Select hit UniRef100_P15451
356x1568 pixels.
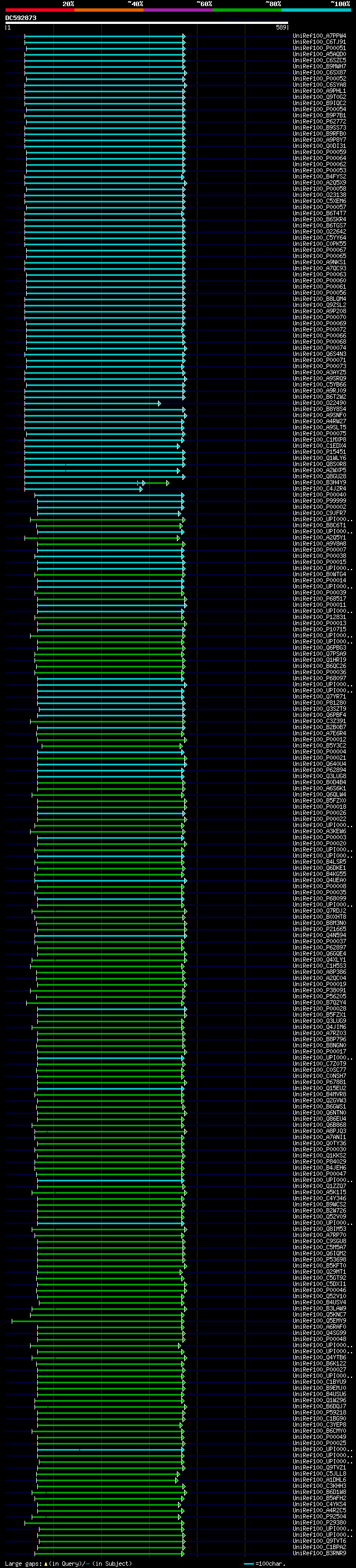point(319,452)
